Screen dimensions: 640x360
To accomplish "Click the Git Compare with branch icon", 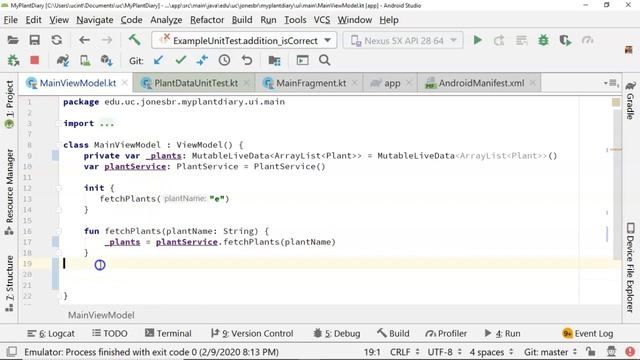I will (202, 60).
